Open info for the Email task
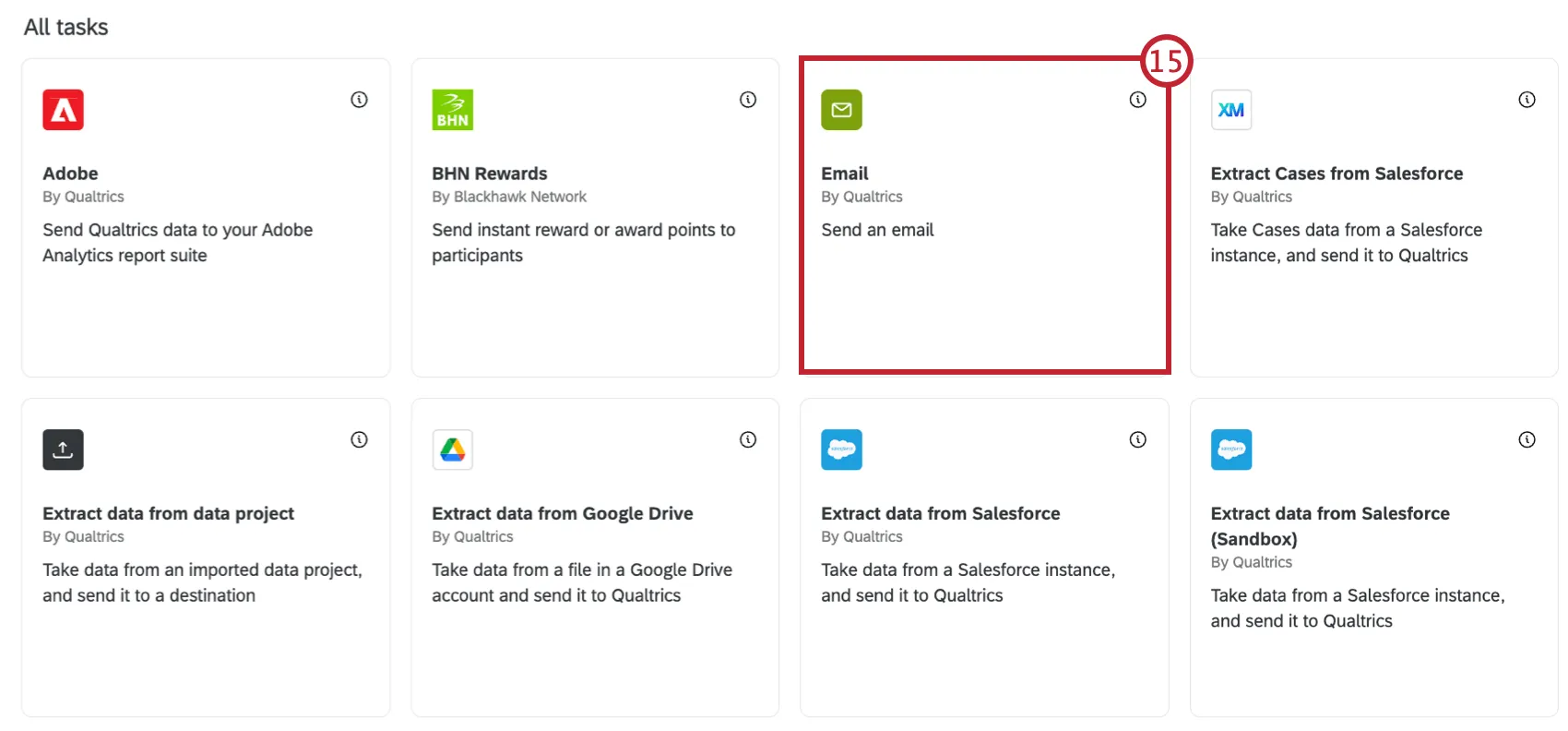1568x731 pixels. tap(1137, 100)
